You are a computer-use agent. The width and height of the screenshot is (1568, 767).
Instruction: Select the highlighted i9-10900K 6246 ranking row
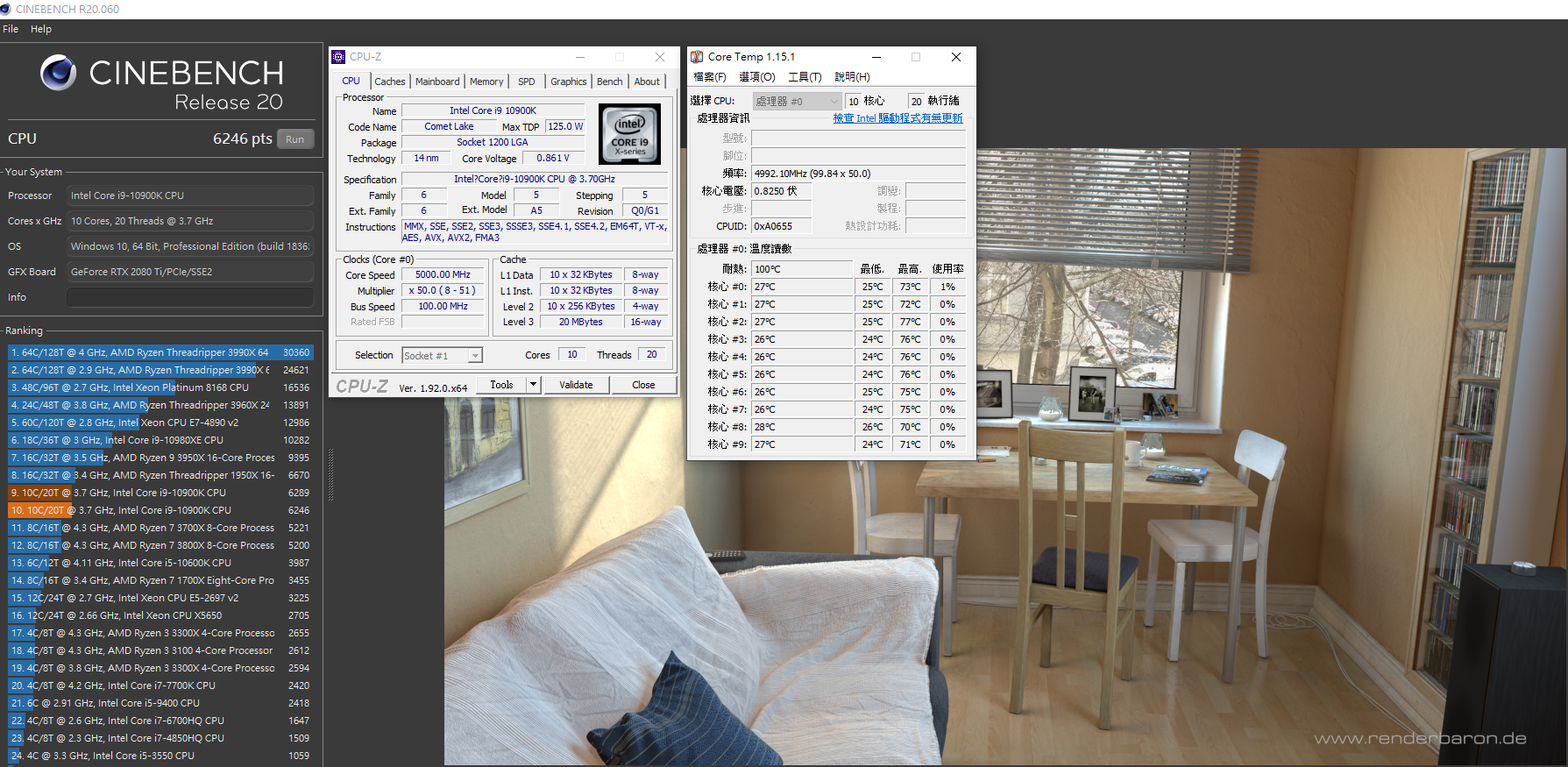coord(160,510)
